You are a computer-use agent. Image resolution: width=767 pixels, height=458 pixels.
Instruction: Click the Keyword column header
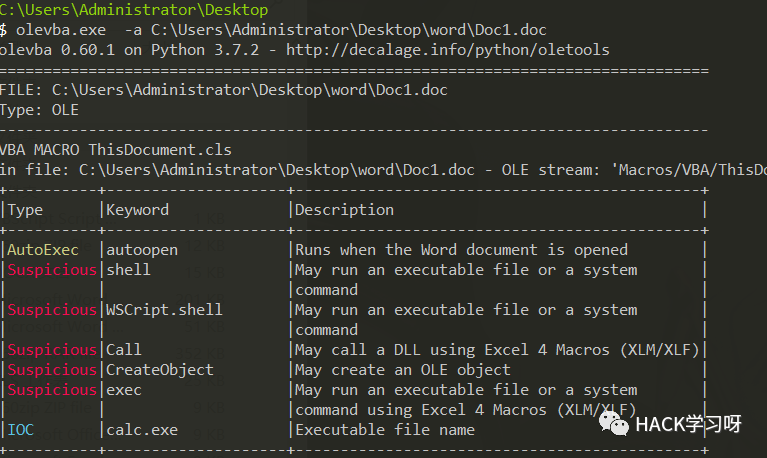click(138, 210)
